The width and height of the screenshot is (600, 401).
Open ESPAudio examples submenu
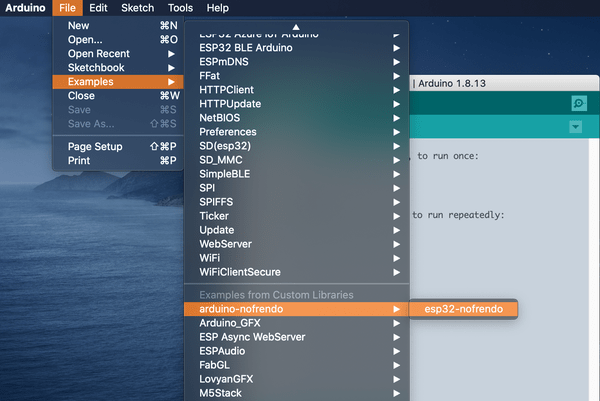point(297,351)
